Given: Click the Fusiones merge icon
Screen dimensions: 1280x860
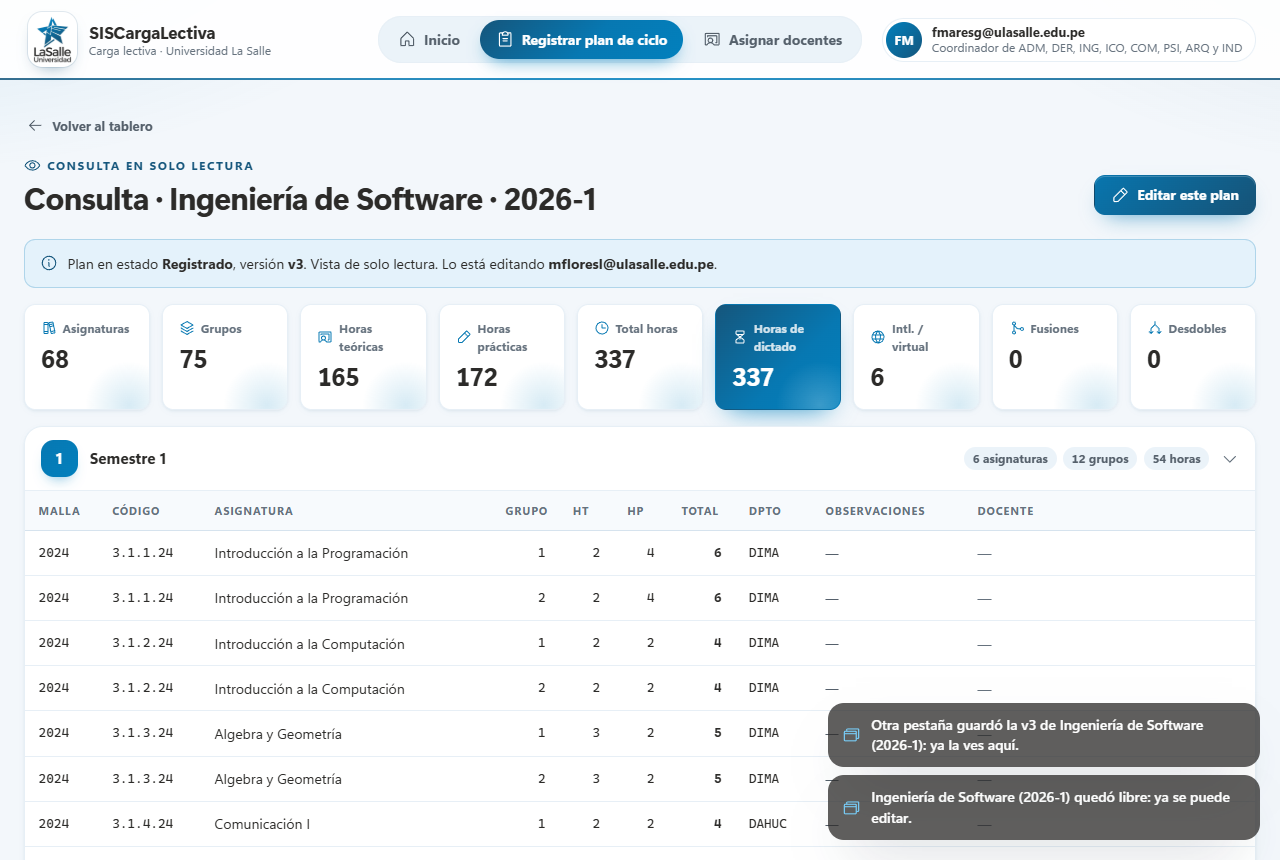Looking at the screenshot, I should point(1017,328).
